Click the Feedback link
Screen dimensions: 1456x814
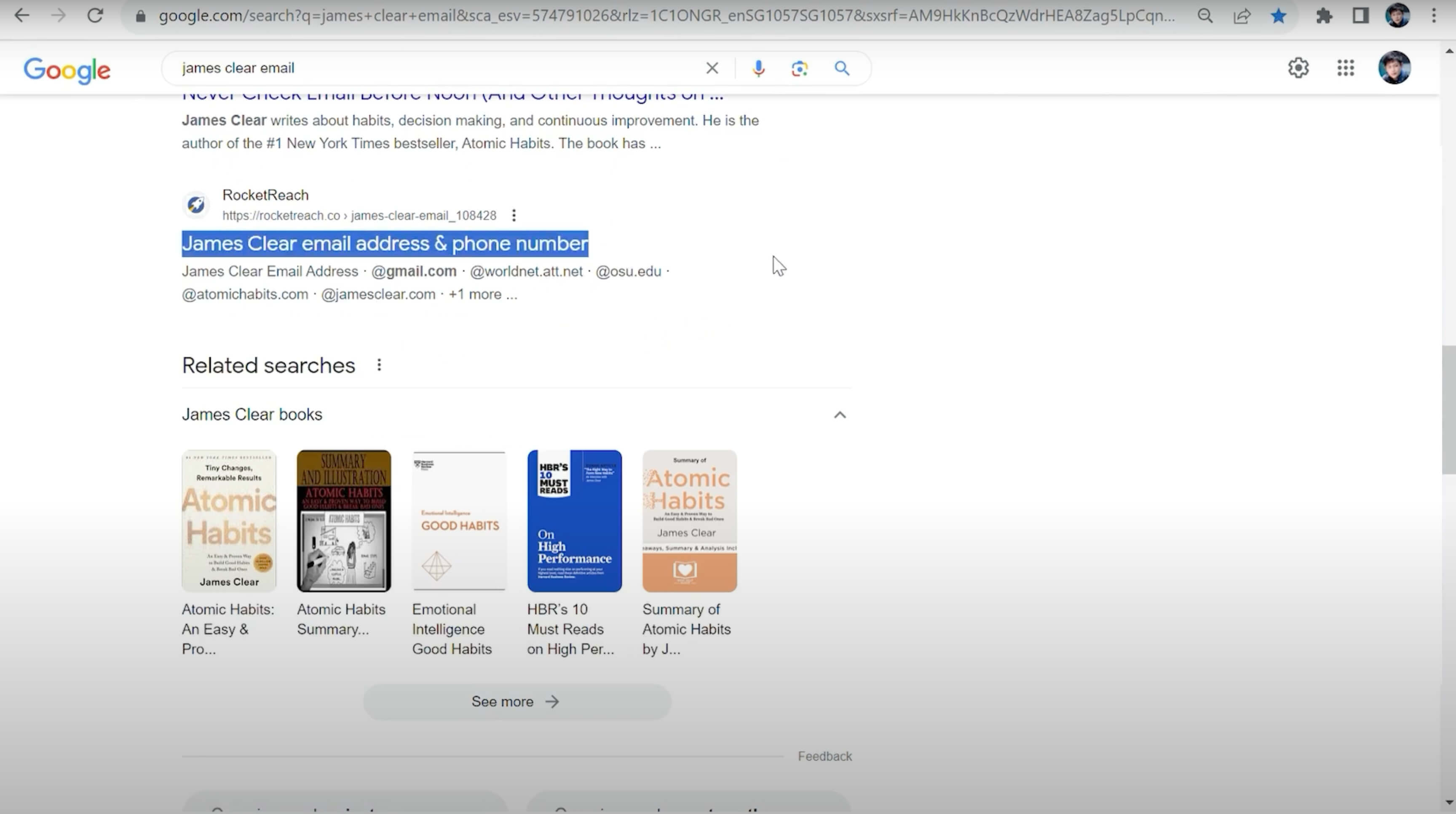click(x=824, y=756)
